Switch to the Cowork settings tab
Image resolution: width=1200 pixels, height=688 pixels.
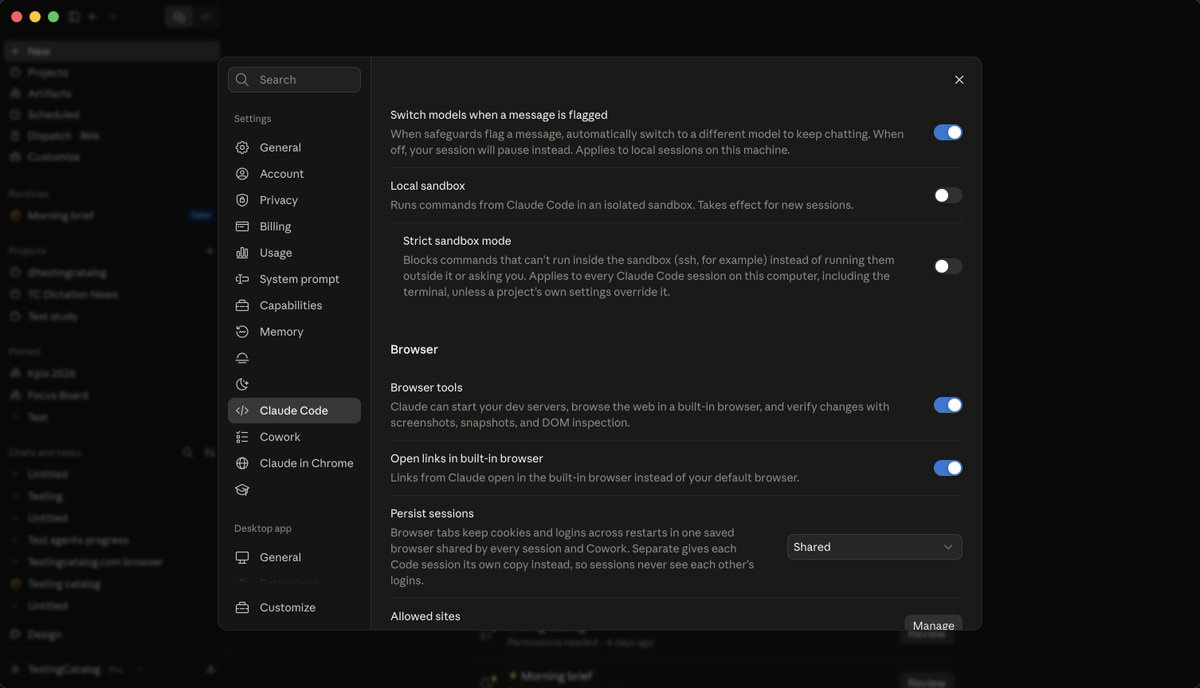point(294,437)
